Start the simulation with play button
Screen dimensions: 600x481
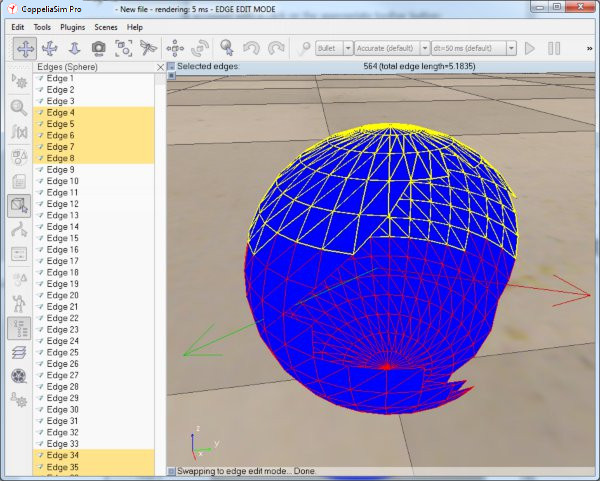(x=530, y=49)
